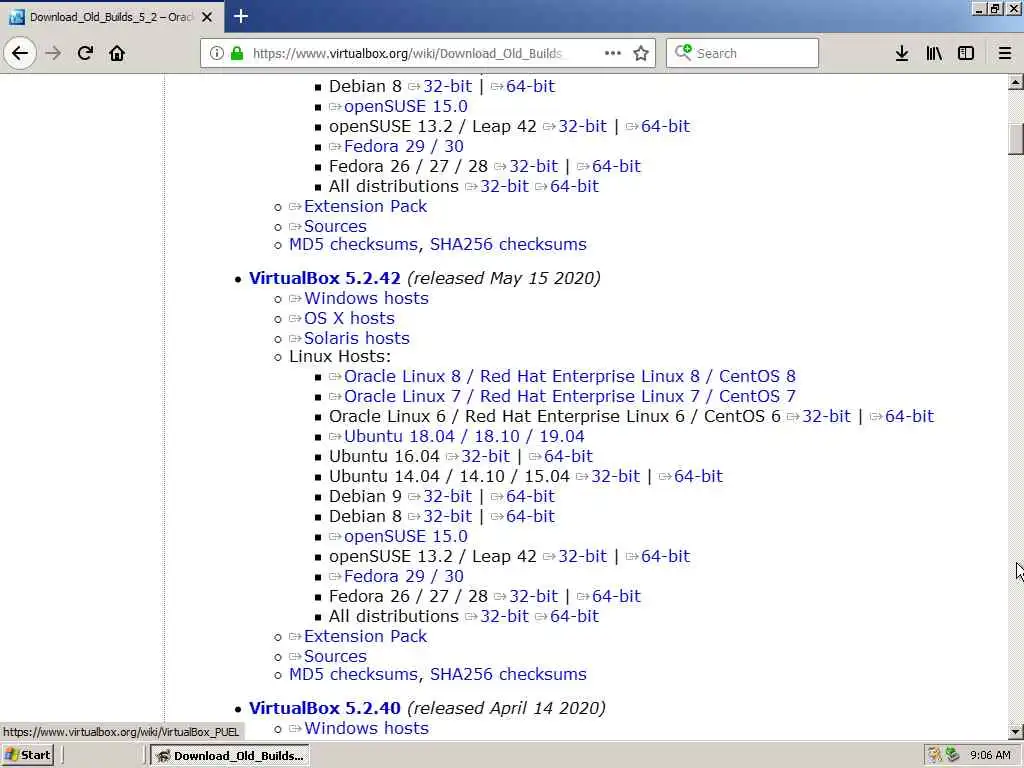Viewport: 1024px width, 768px height.
Task: Download 5.2.42 Sources
Action: coord(335,656)
